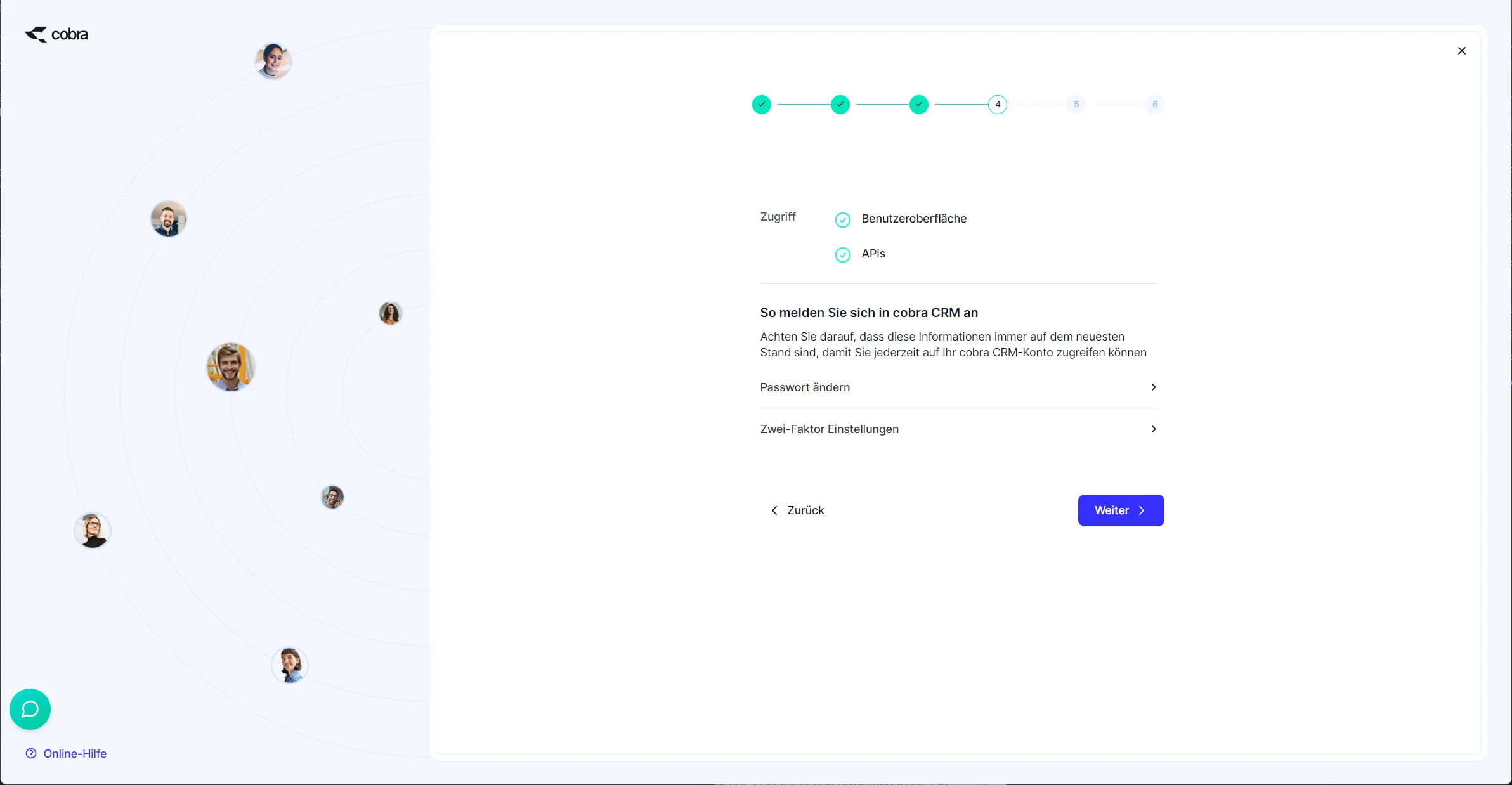Click the checkmark icon beside Benutzeroberfläche
The width and height of the screenshot is (1512, 785).
[842, 219]
